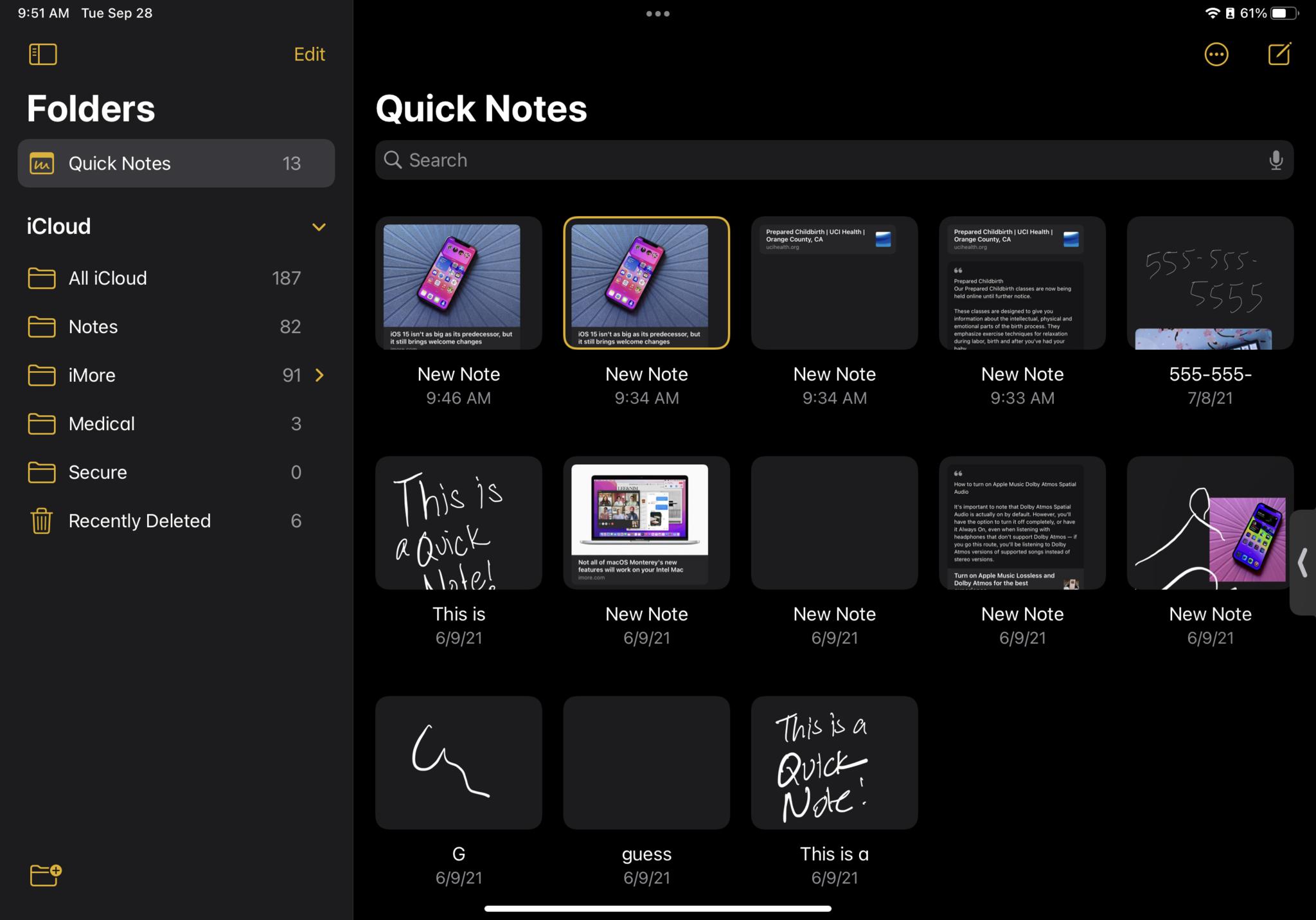Tap the Medical folder icon
This screenshot has height=920, width=1316.
pyautogui.click(x=42, y=424)
